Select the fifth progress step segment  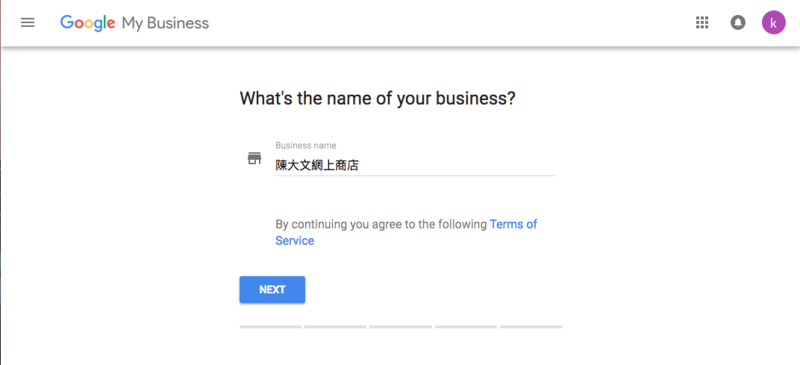531,326
